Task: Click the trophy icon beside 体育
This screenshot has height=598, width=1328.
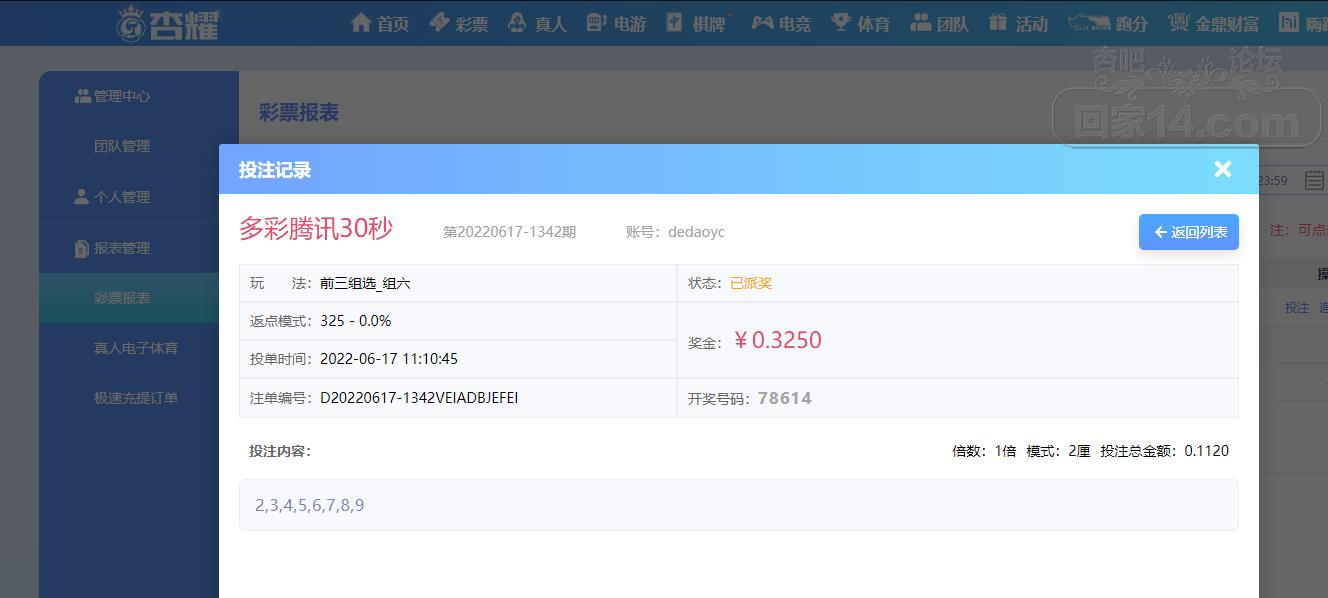Action: pyautogui.click(x=841, y=22)
